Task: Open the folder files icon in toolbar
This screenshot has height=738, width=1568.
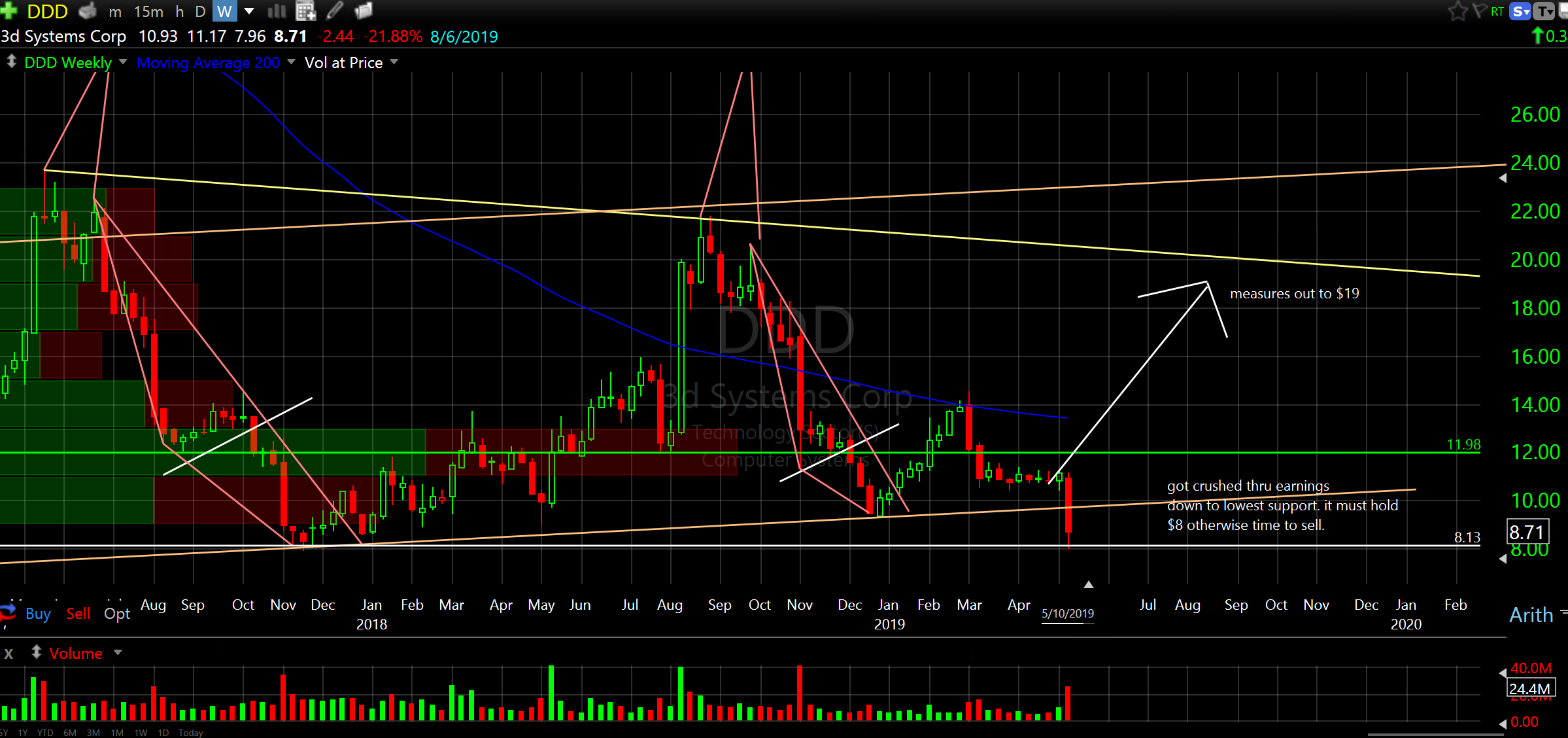Action: click(x=364, y=11)
